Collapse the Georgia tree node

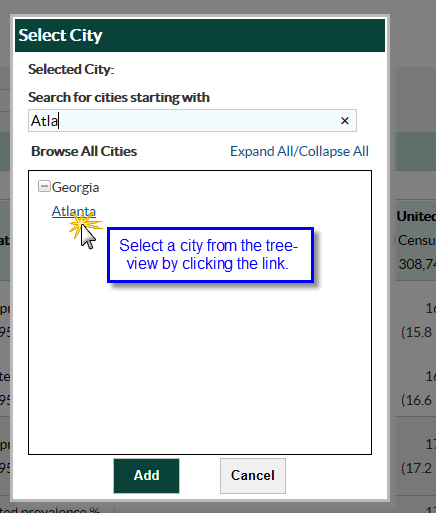click(x=44, y=186)
